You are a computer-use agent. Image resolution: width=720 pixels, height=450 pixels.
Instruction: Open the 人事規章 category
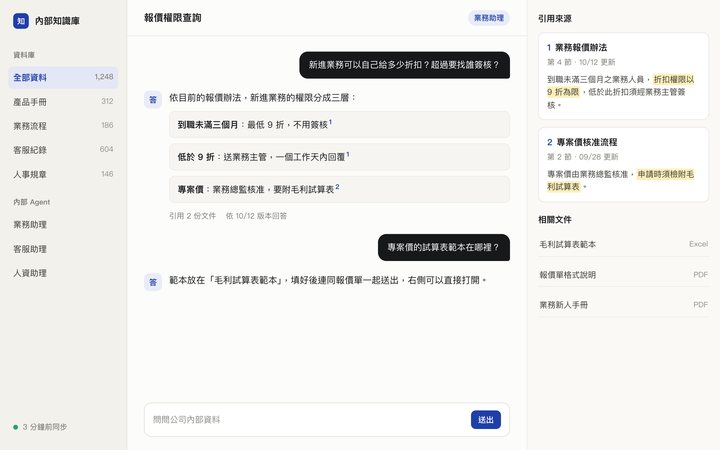63,174
